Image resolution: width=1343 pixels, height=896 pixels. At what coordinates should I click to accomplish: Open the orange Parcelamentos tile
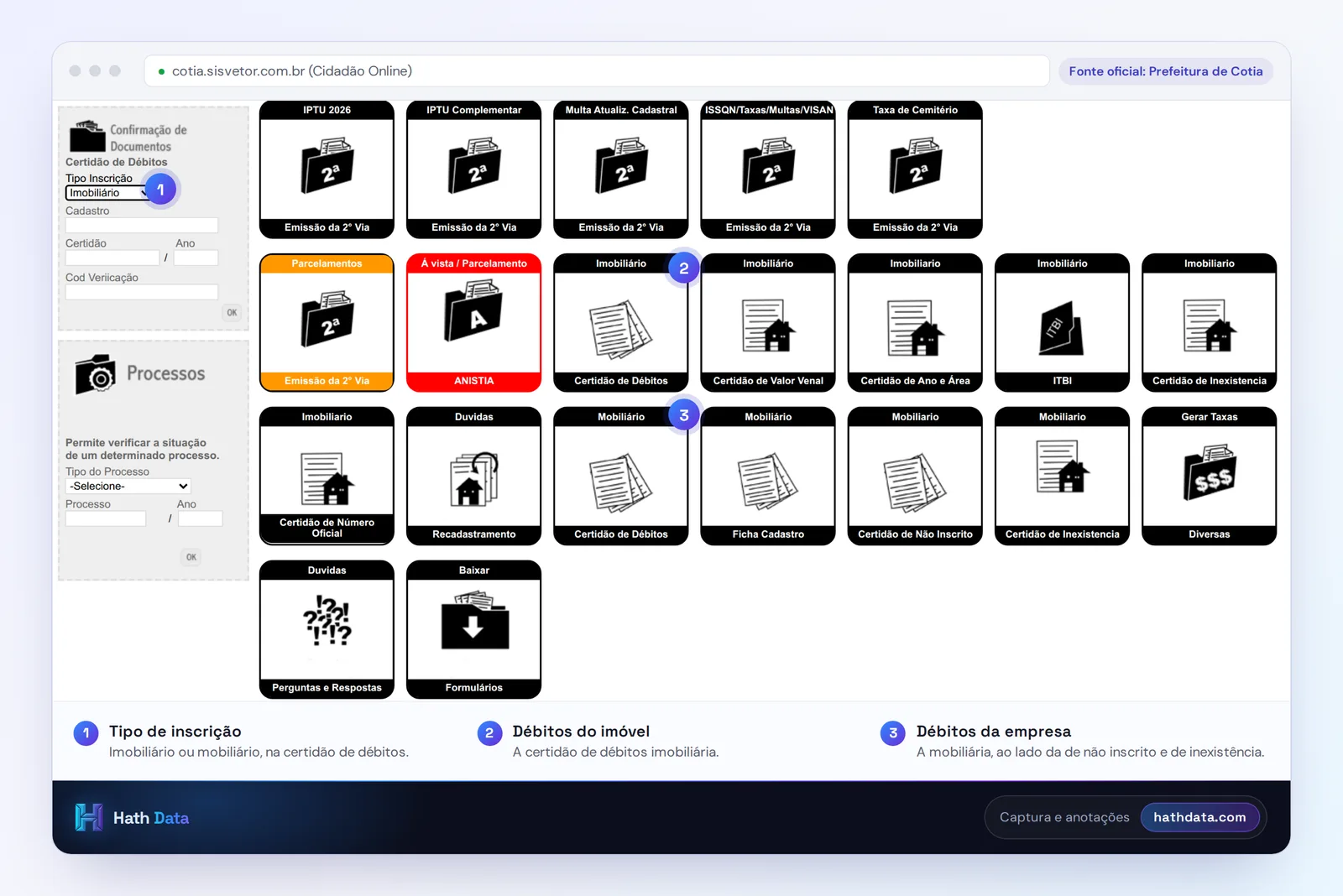327,323
